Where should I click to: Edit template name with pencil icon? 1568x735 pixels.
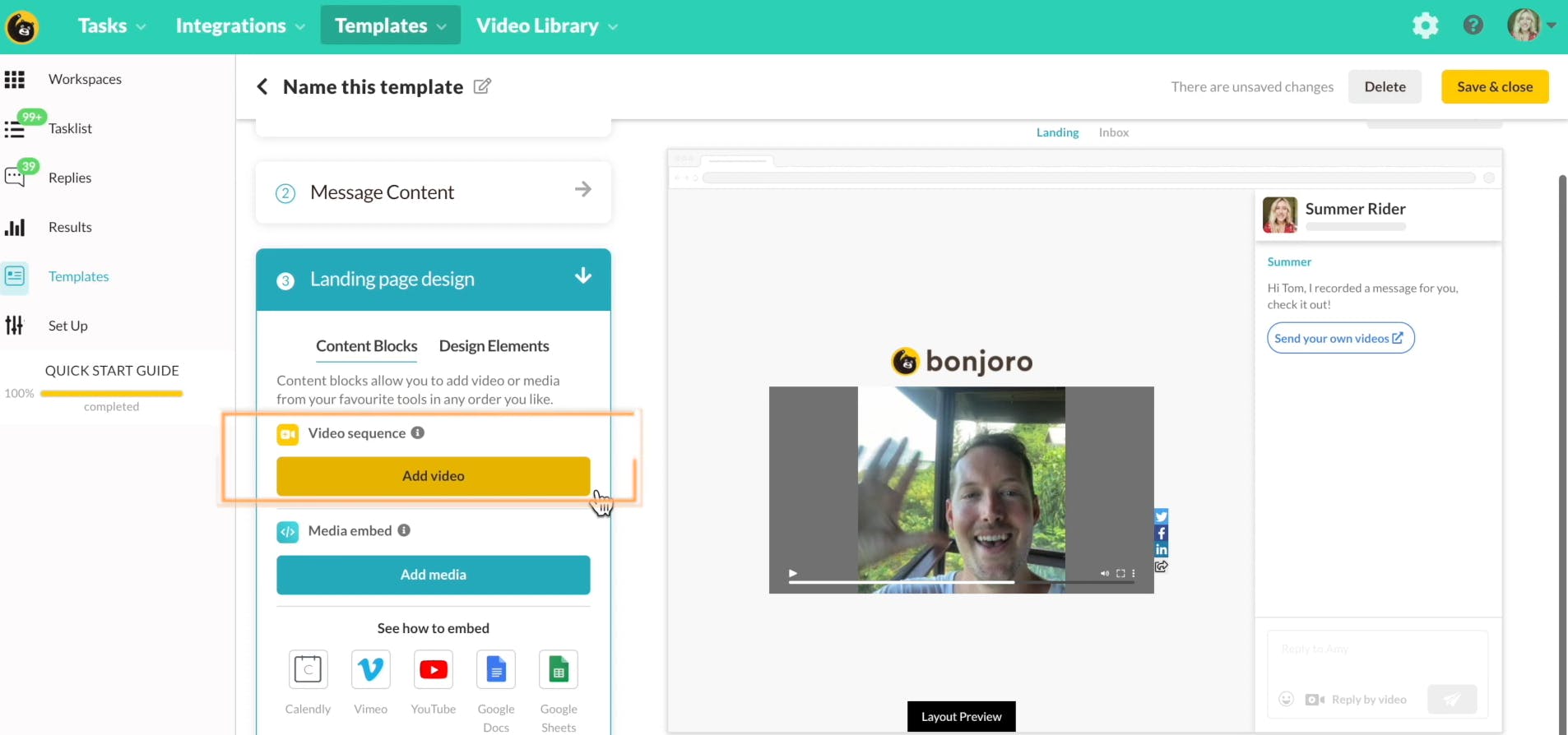coord(482,86)
